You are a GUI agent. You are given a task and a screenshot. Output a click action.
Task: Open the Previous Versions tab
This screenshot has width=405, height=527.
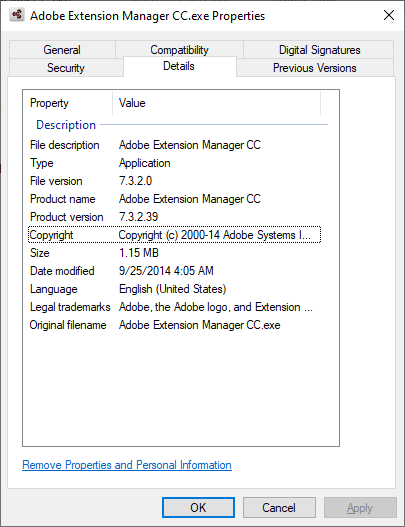pos(315,68)
